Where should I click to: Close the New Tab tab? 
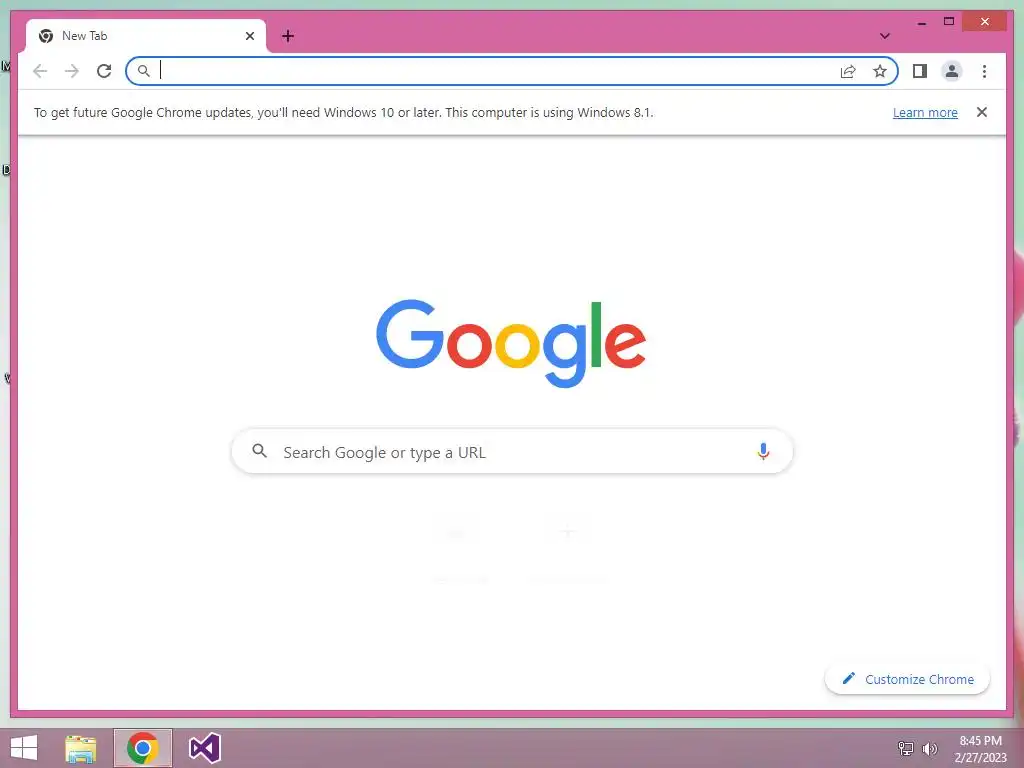pyautogui.click(x=249, y=36)
